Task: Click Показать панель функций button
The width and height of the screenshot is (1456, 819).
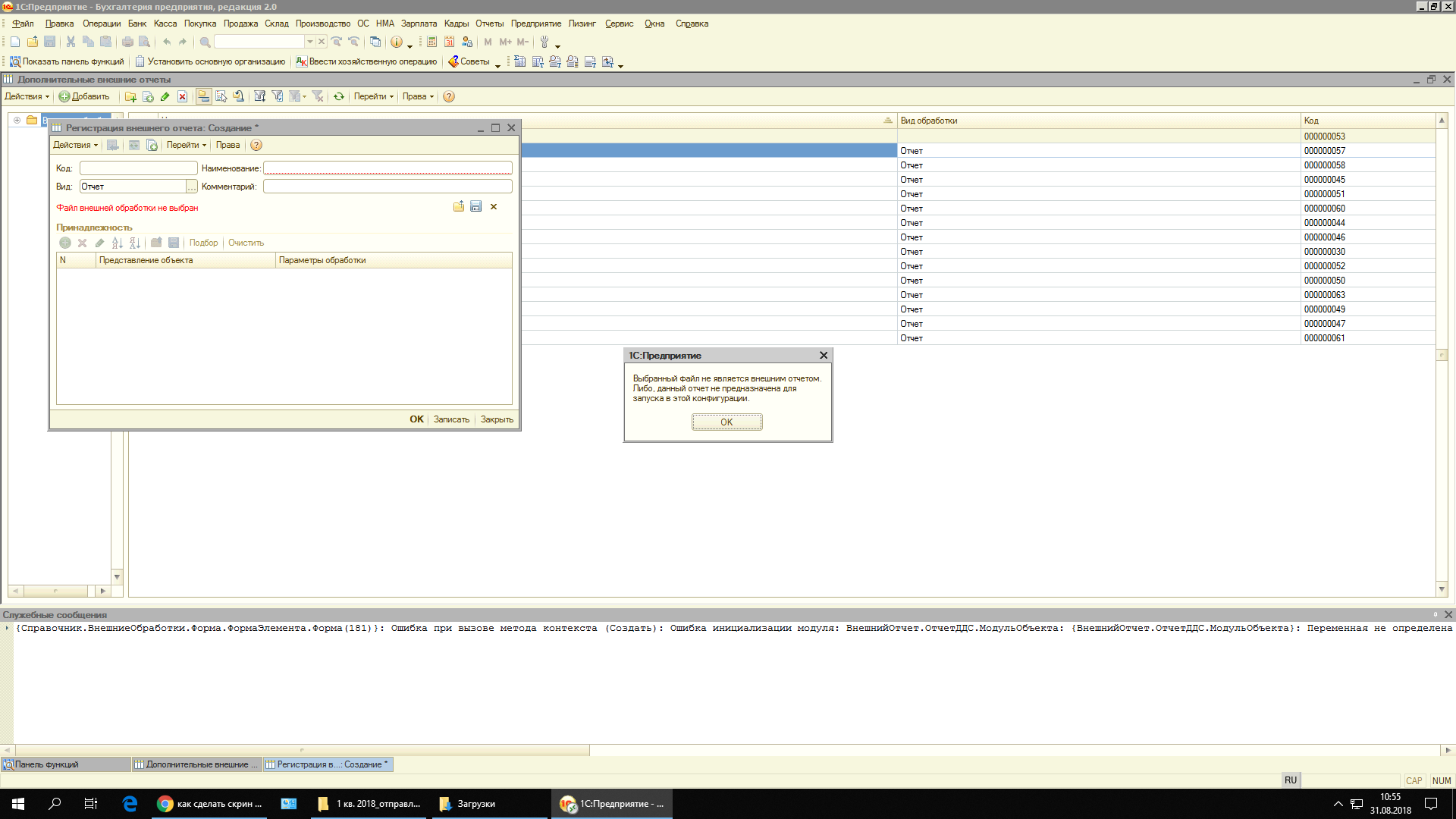Action: click(x=67, y=61)
